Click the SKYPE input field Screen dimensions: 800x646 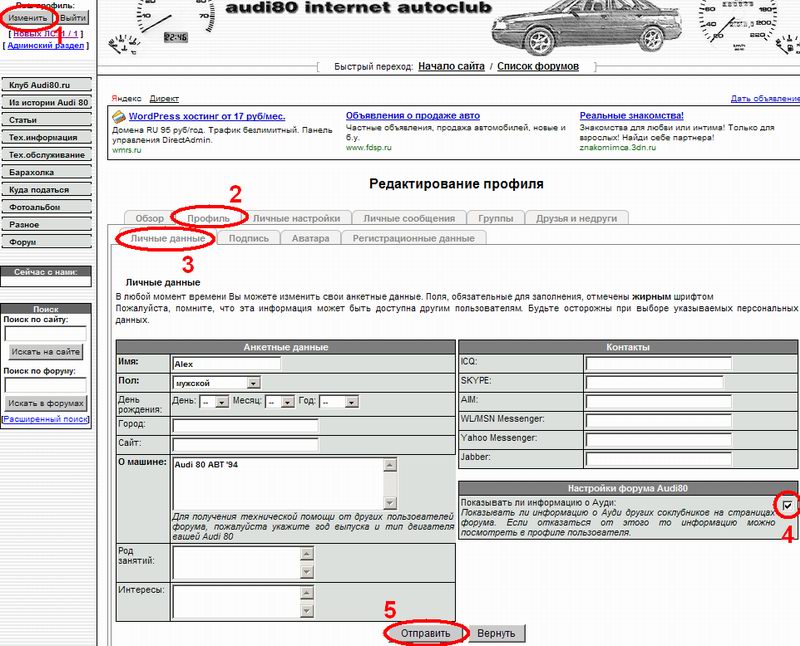[x=655, y=383]
